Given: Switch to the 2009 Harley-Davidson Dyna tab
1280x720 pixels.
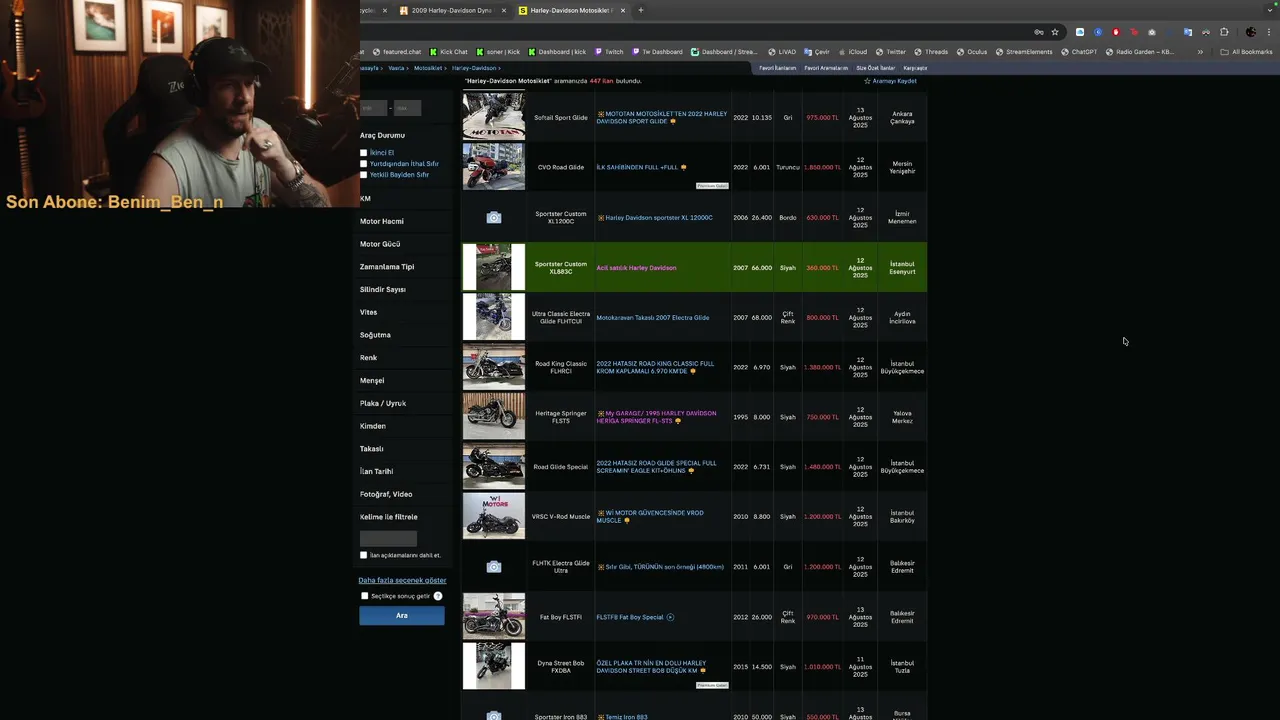Looking at the screenshot, I should click(452, 10).
